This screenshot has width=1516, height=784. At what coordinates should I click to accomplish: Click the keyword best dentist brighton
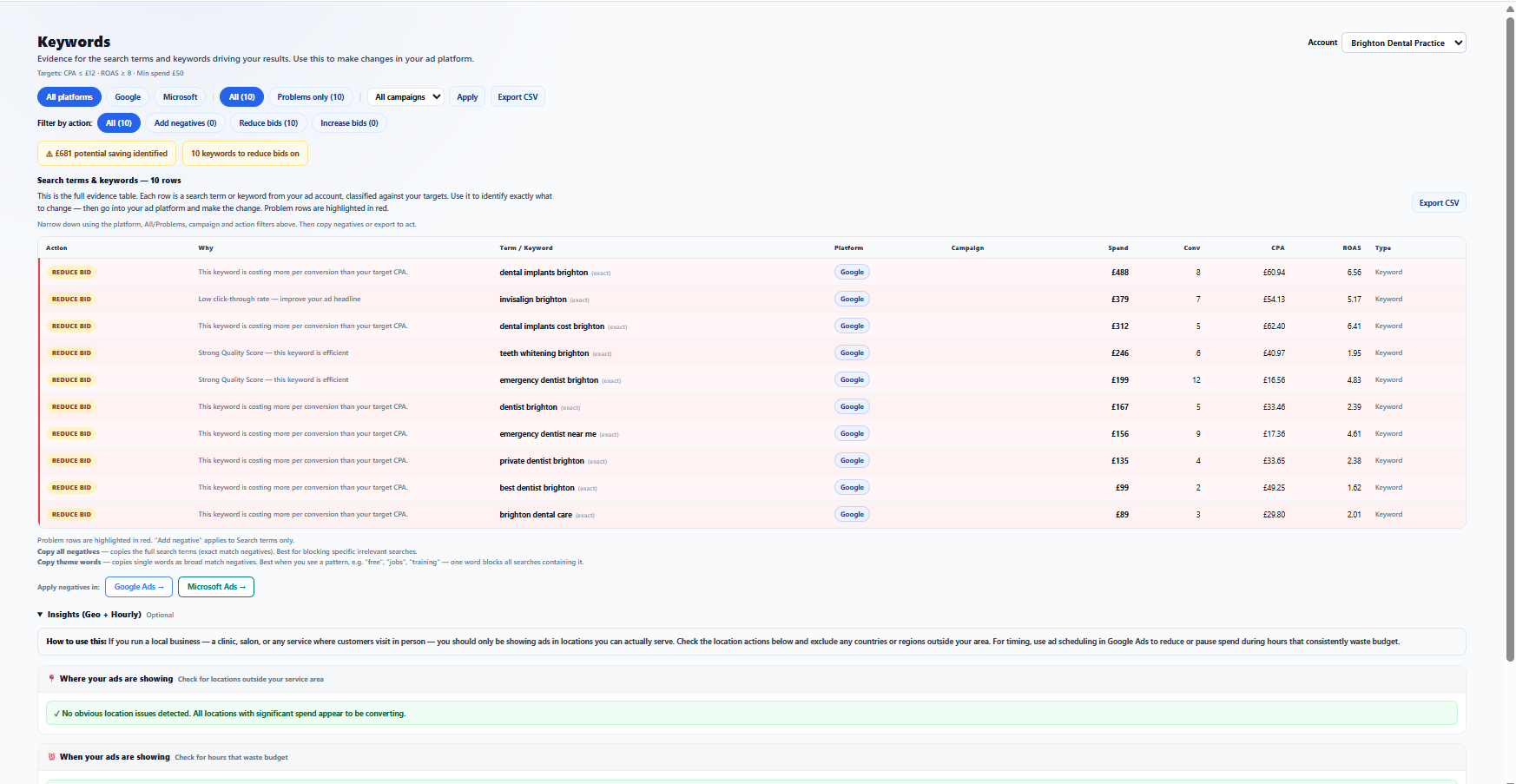[x=537, y=488]
